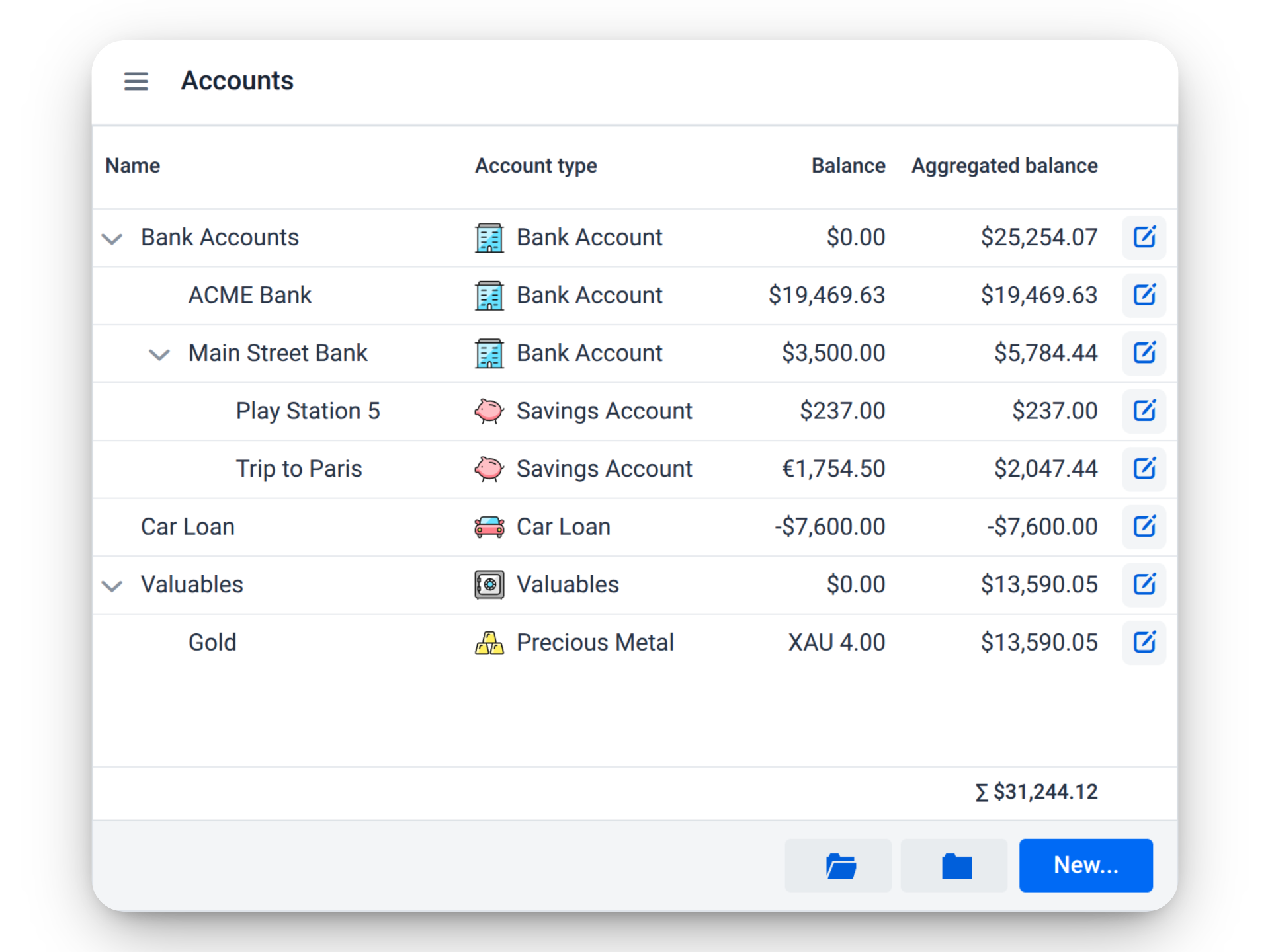Select the Trip to Paris row
1270x952 pixels.
point(299,469)
